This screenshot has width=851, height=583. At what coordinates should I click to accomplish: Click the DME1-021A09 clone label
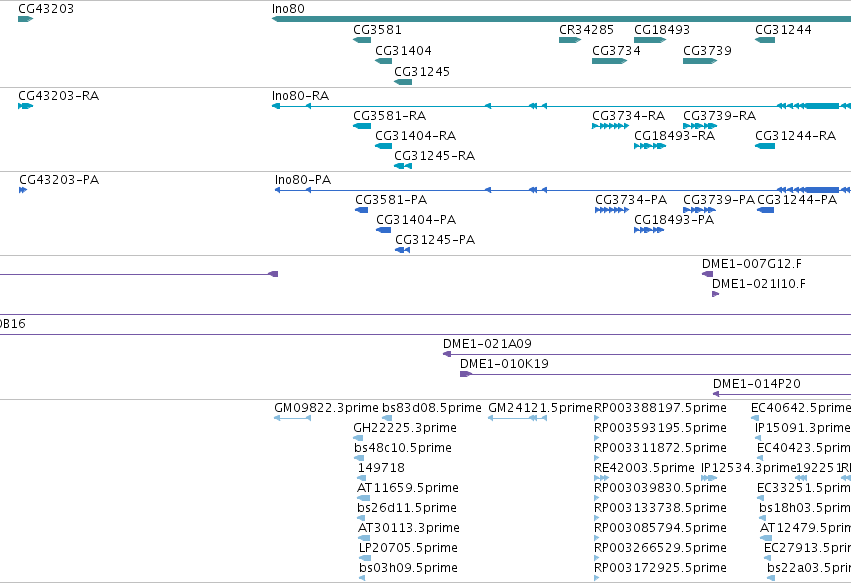[x=487, y=344]
